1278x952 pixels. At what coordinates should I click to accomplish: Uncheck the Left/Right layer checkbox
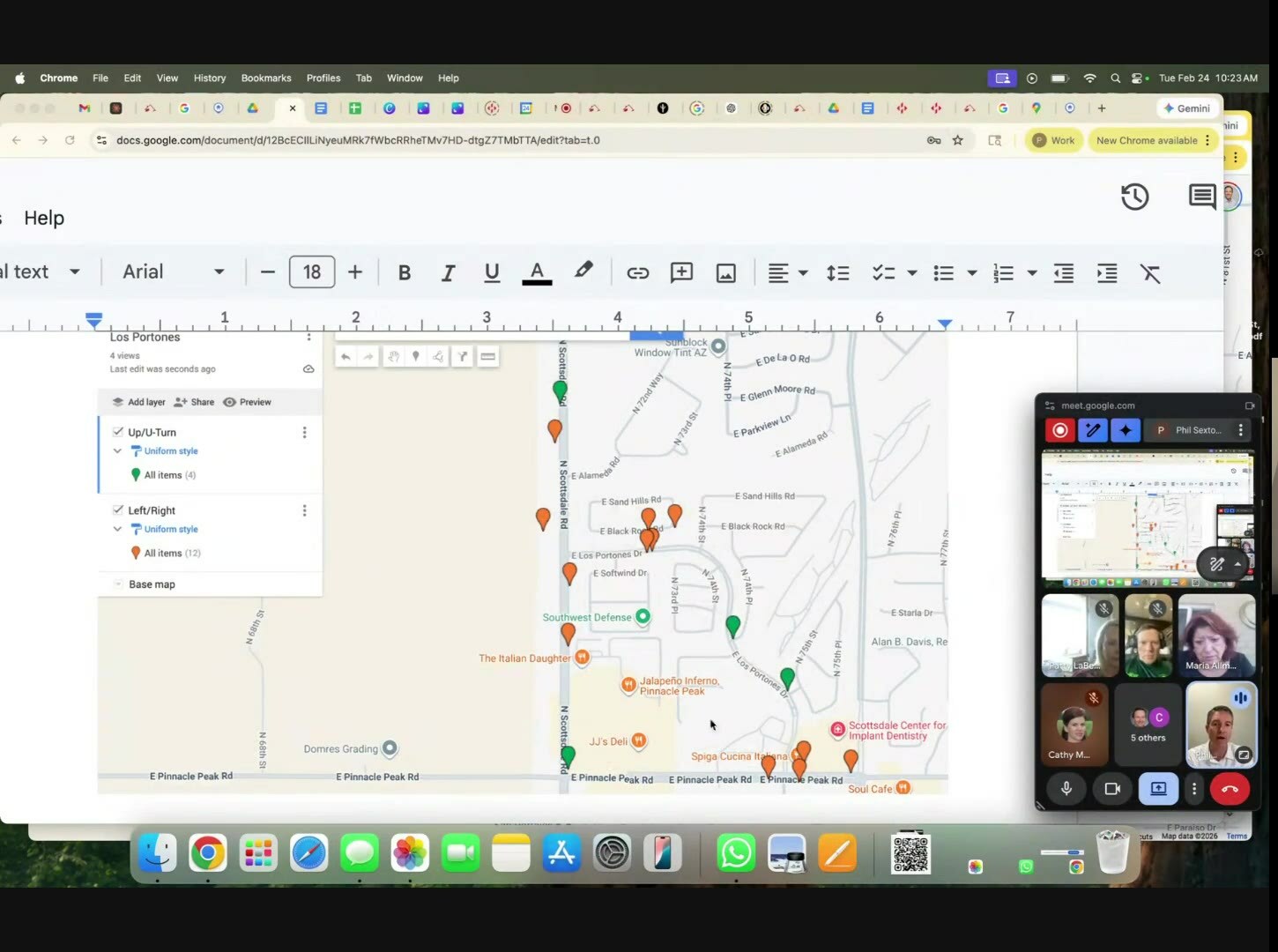click(118, 509)
